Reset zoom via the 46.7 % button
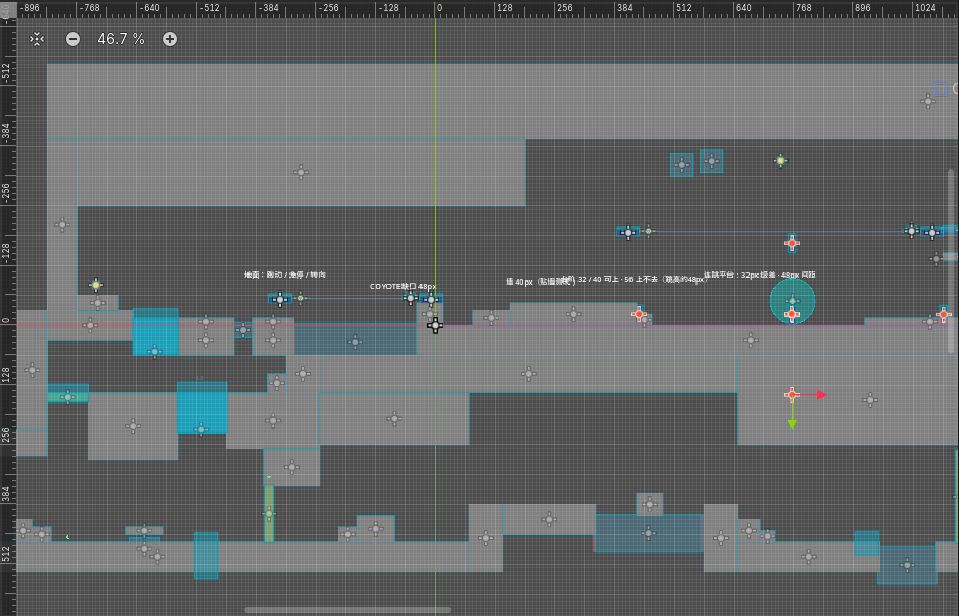Viewport: 959px width, 616px height. pos(121,39)
